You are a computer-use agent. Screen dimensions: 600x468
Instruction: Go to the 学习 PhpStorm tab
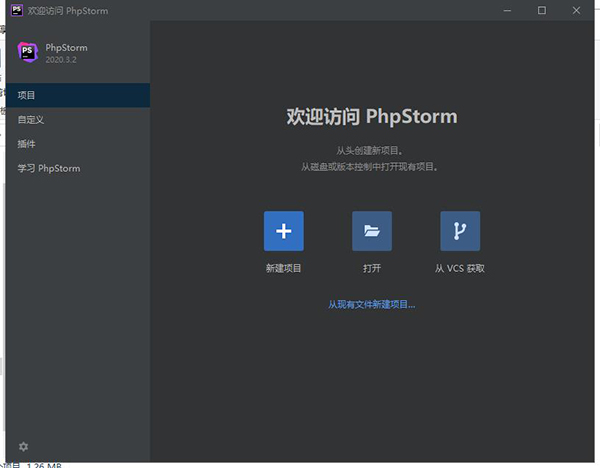click(78, 168)
